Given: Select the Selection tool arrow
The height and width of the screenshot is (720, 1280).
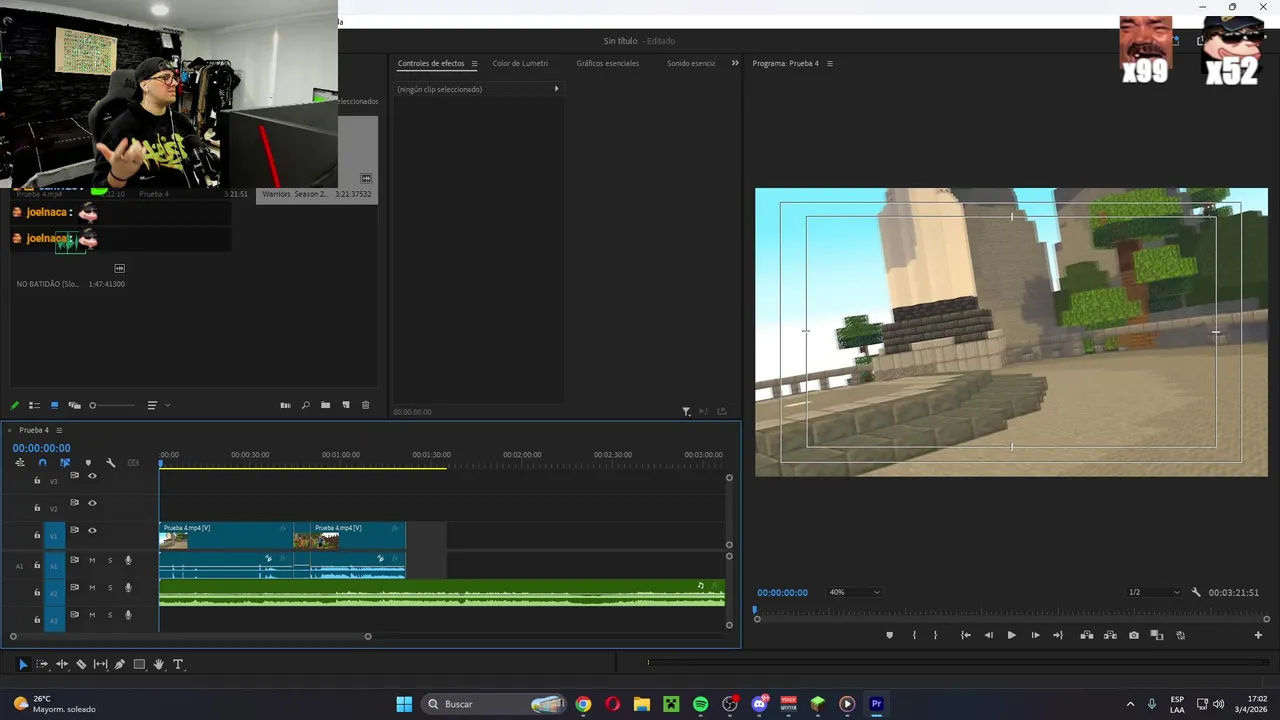Looking at the screenshot, I should (23, 664).
